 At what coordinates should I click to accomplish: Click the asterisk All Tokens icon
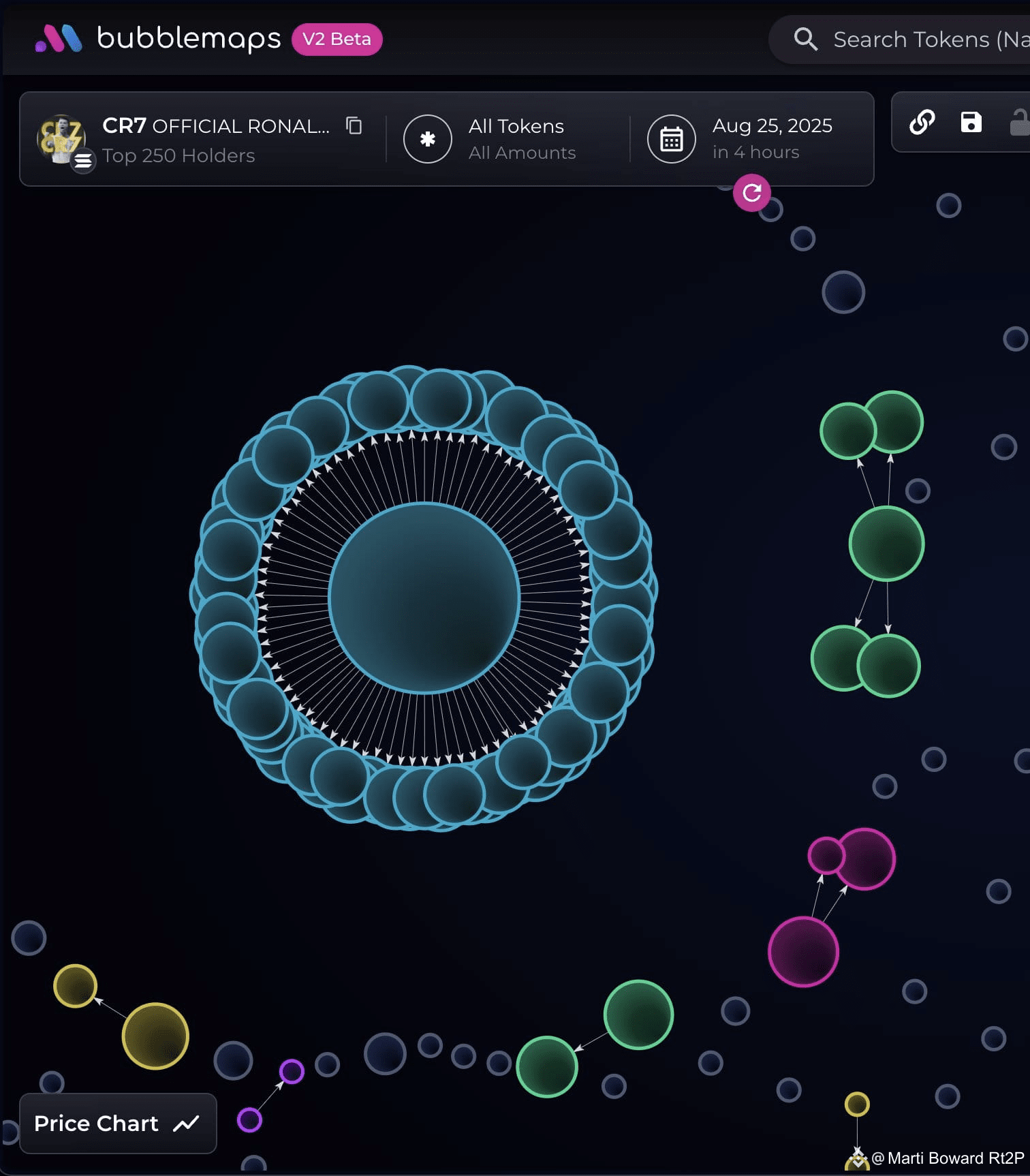pyautogui.click(x=428, y=139)
